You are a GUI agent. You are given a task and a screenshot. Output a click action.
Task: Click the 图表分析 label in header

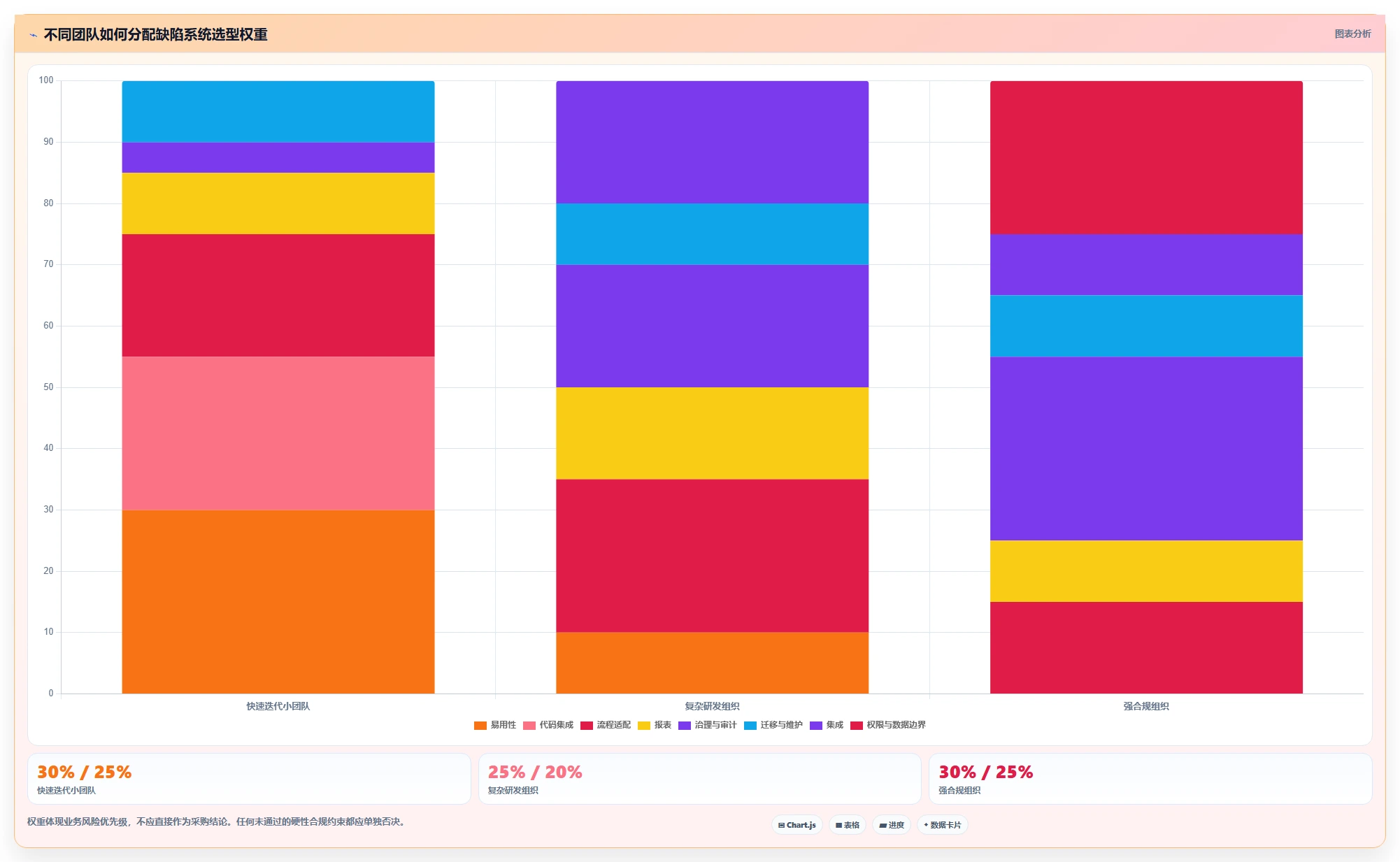click(1352, 34)
